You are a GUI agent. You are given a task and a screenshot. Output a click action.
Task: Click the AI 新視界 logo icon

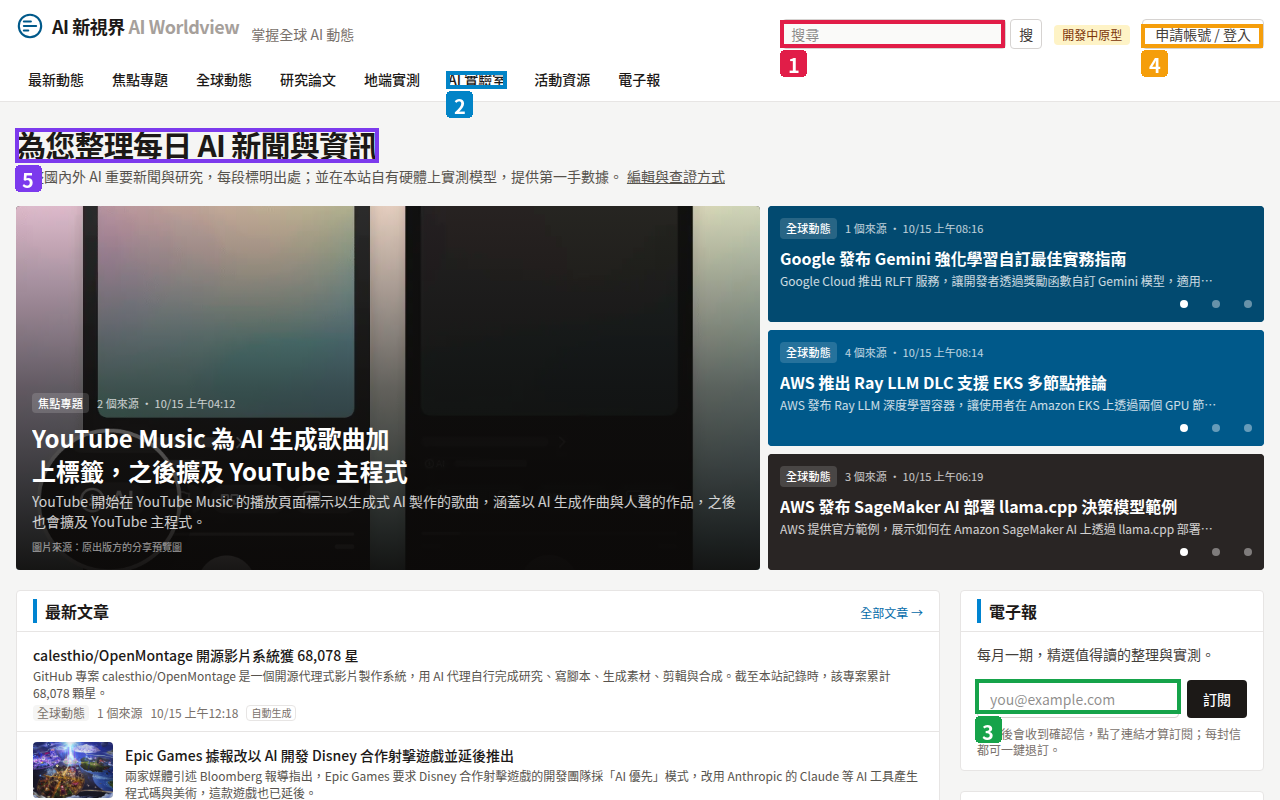point(30,27)
